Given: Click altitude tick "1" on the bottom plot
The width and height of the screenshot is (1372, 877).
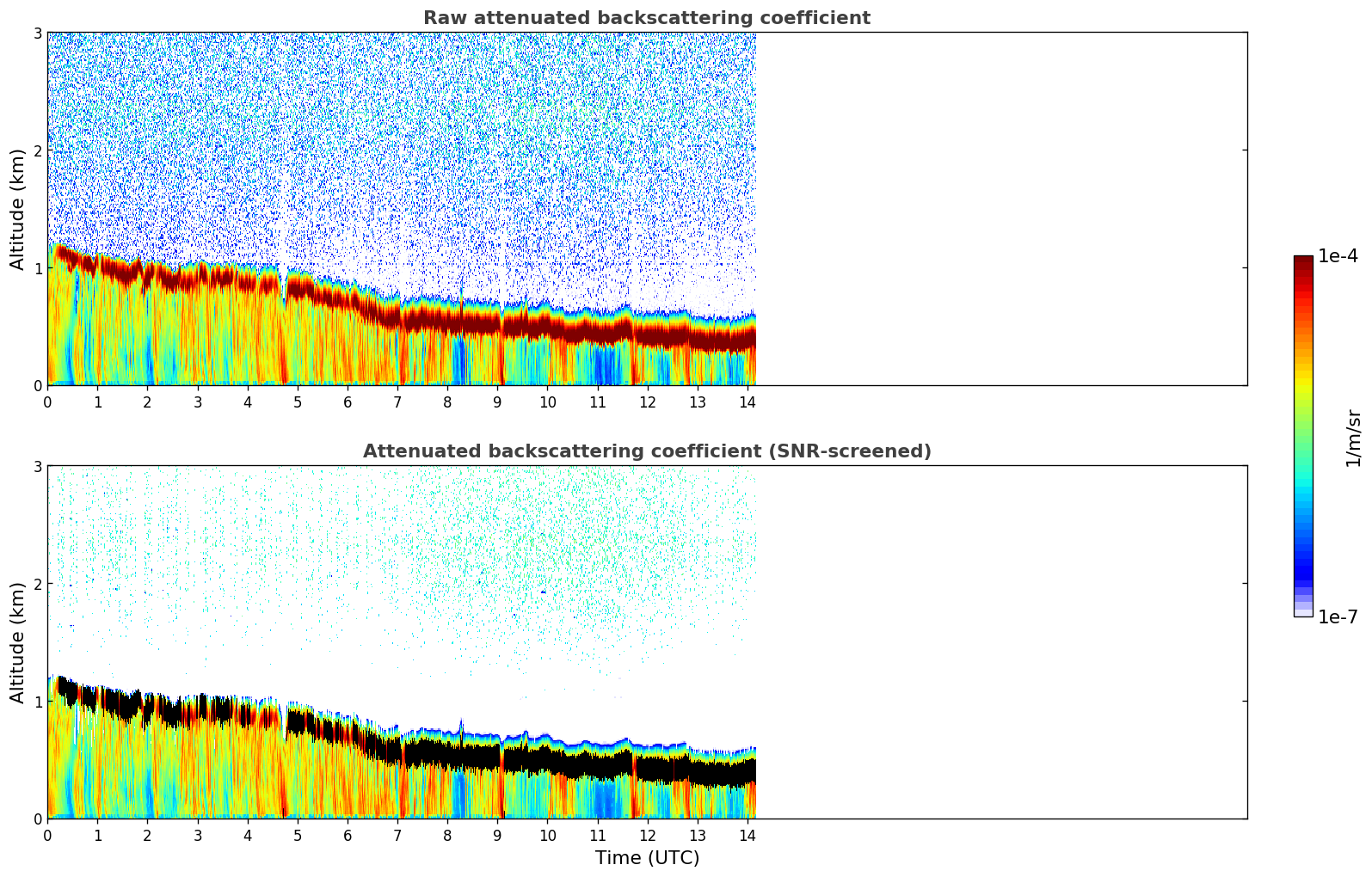Looking at the screenshot, I should [37, 702].
